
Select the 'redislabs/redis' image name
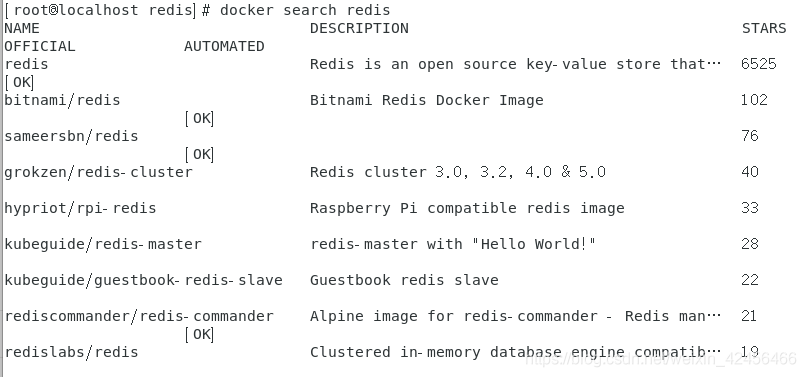pyautogui.click(x=71, y=352)
